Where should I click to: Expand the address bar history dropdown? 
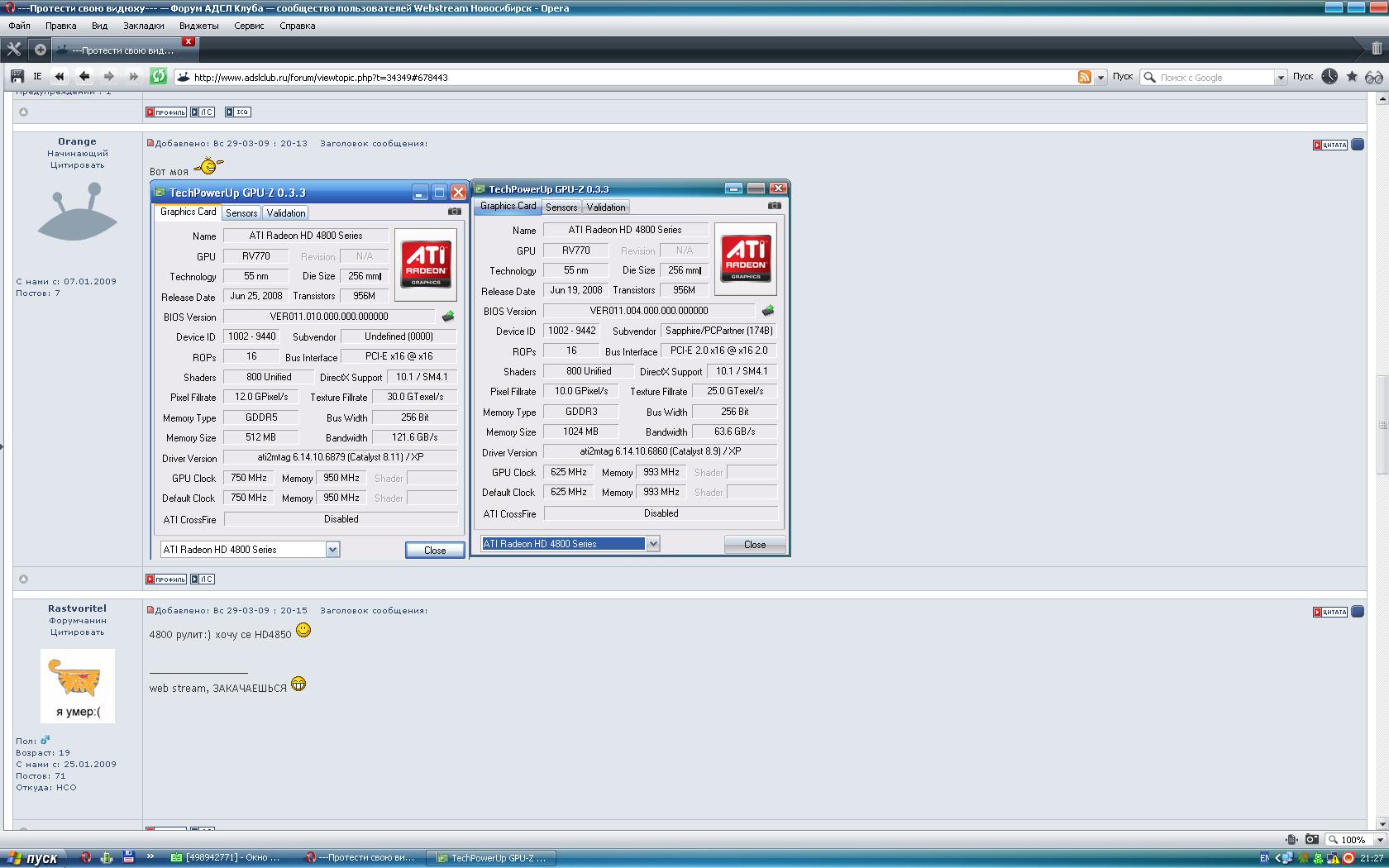pos(1100,78)
